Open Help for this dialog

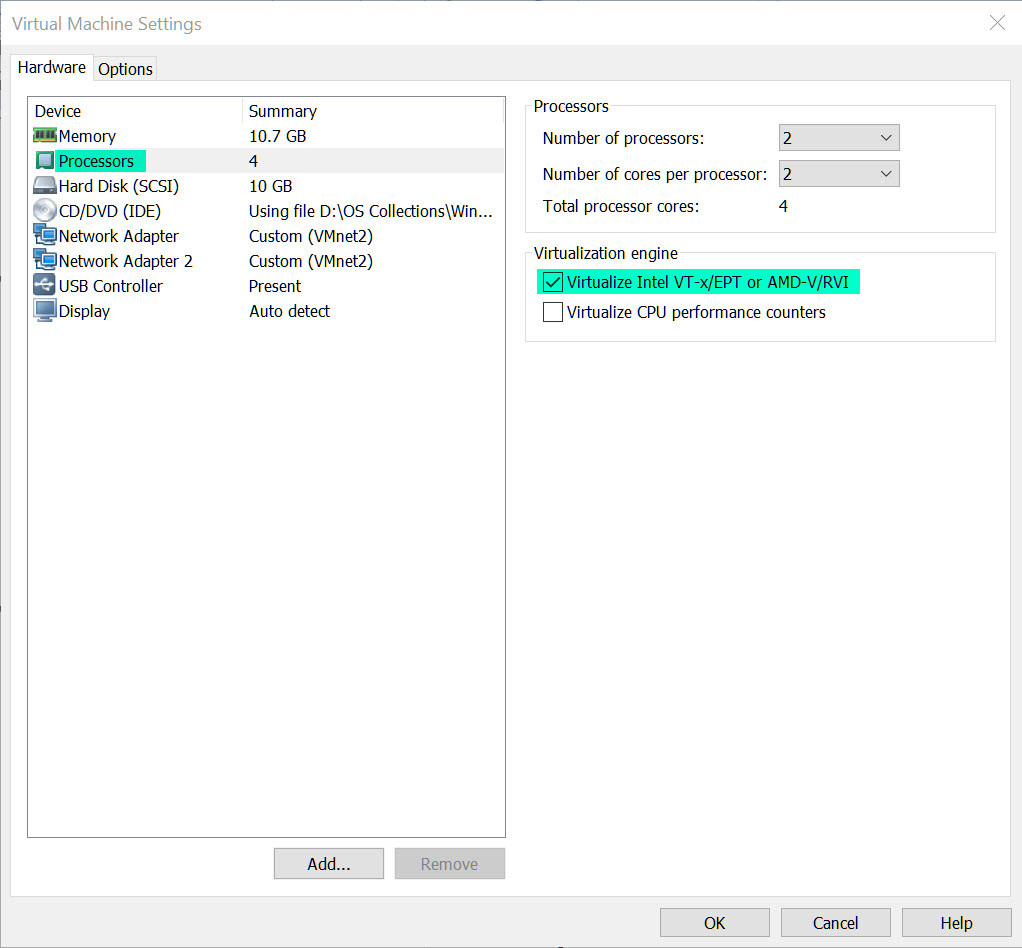pos(956,923)
